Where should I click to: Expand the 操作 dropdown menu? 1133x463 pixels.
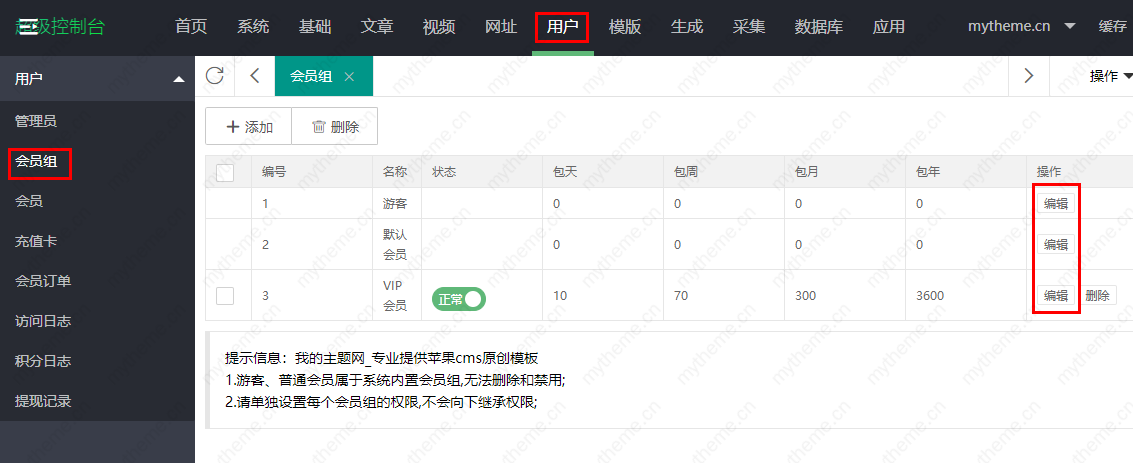click(1110, 76)
